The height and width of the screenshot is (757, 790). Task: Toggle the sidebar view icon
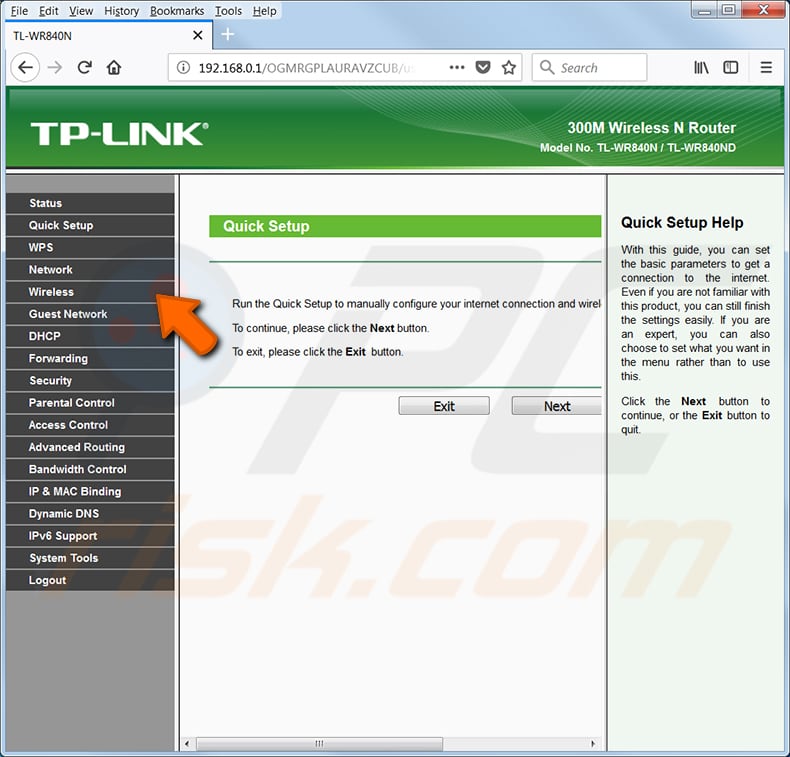click(x=731, y=68)
